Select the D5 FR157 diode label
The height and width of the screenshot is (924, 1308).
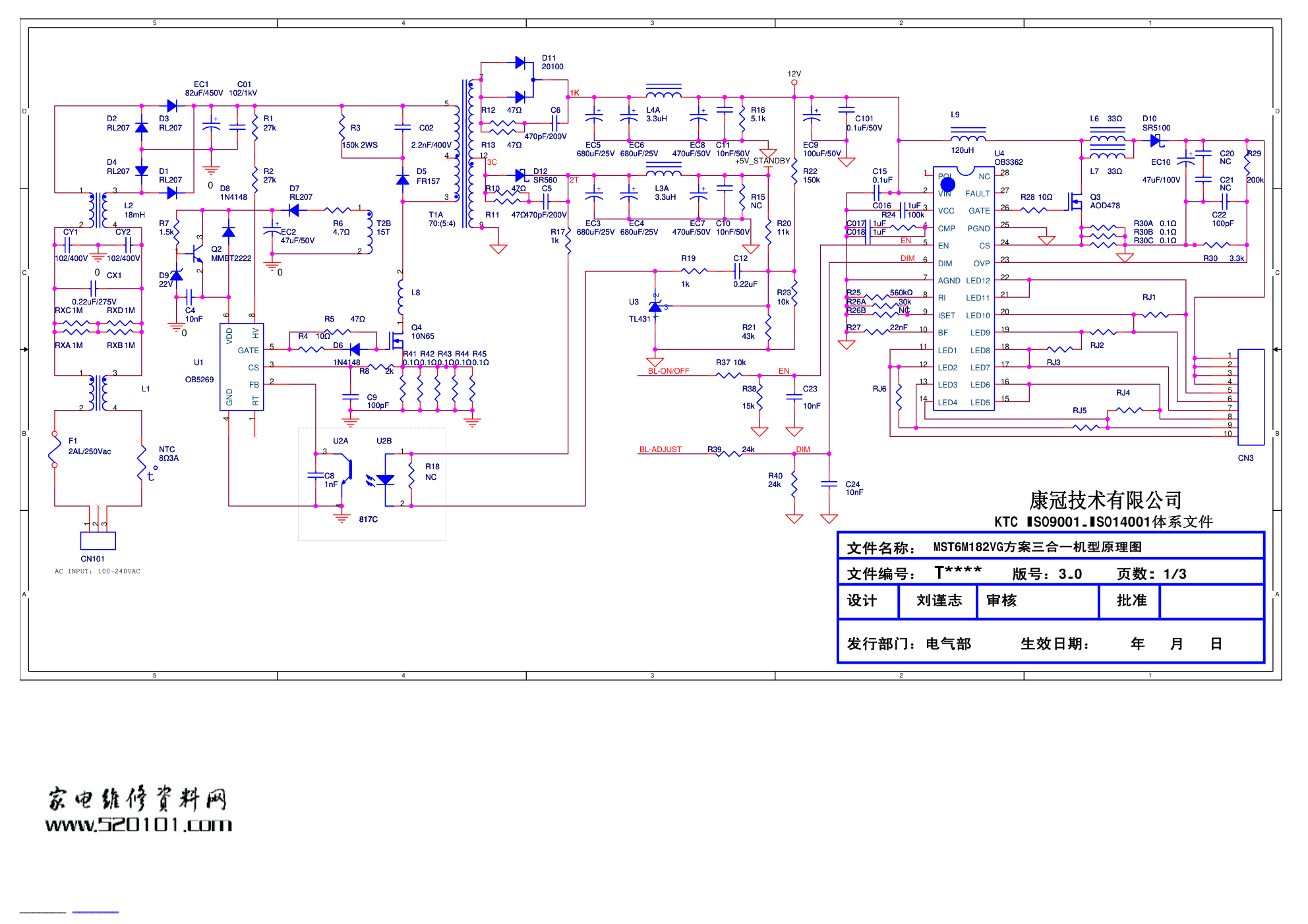[428, 176]
